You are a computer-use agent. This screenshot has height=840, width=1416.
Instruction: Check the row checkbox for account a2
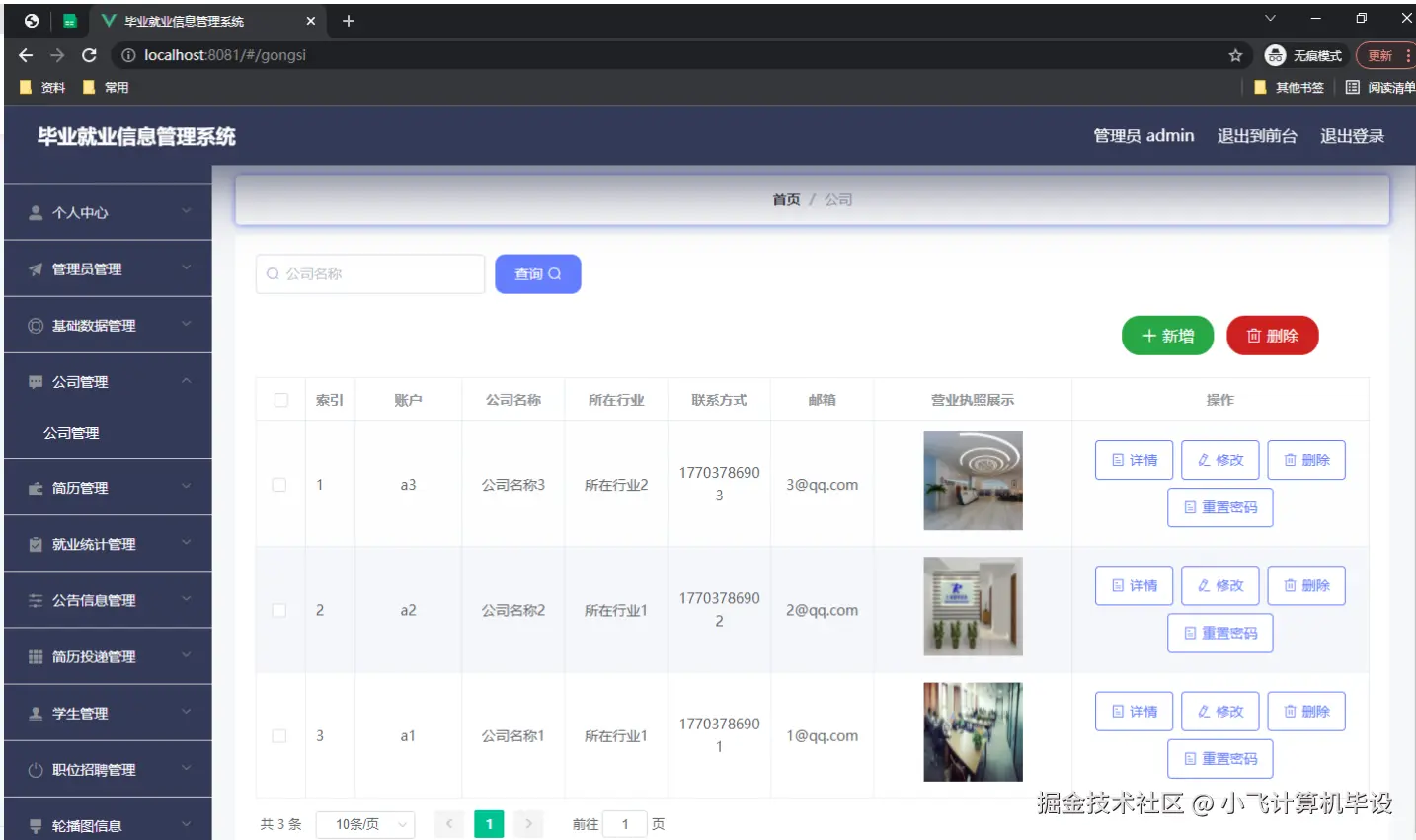(279, 610)
